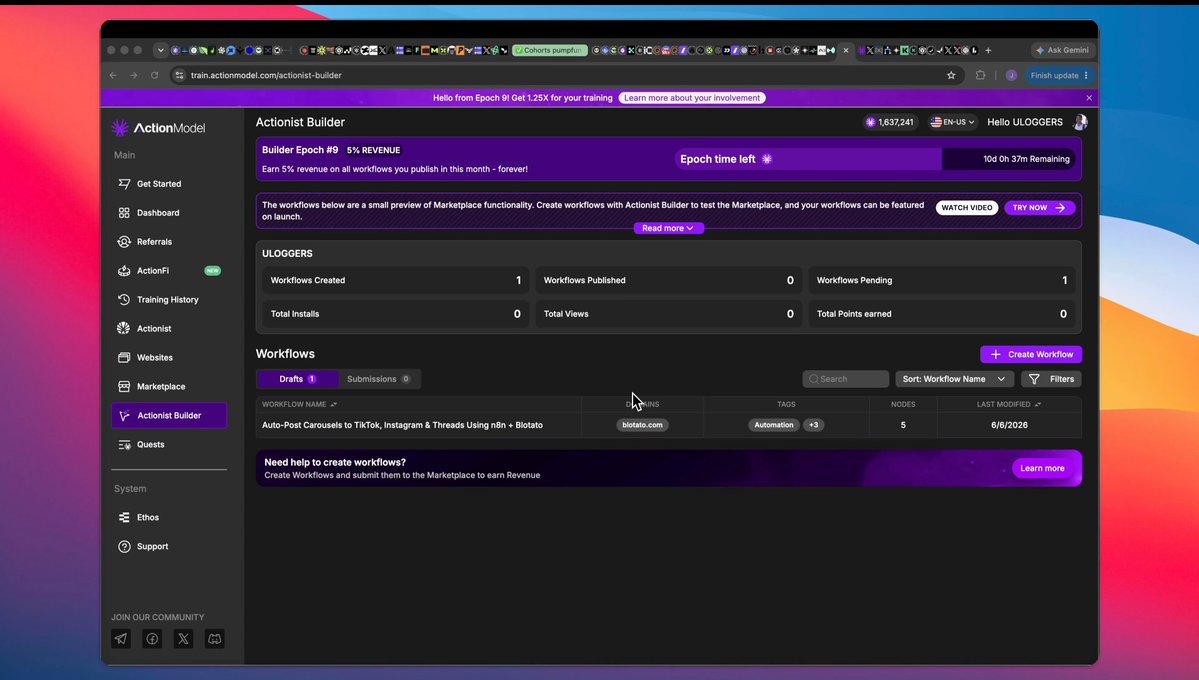Open a new browser tab
Screen dimensions: 1199x680
tap(988, 50)
